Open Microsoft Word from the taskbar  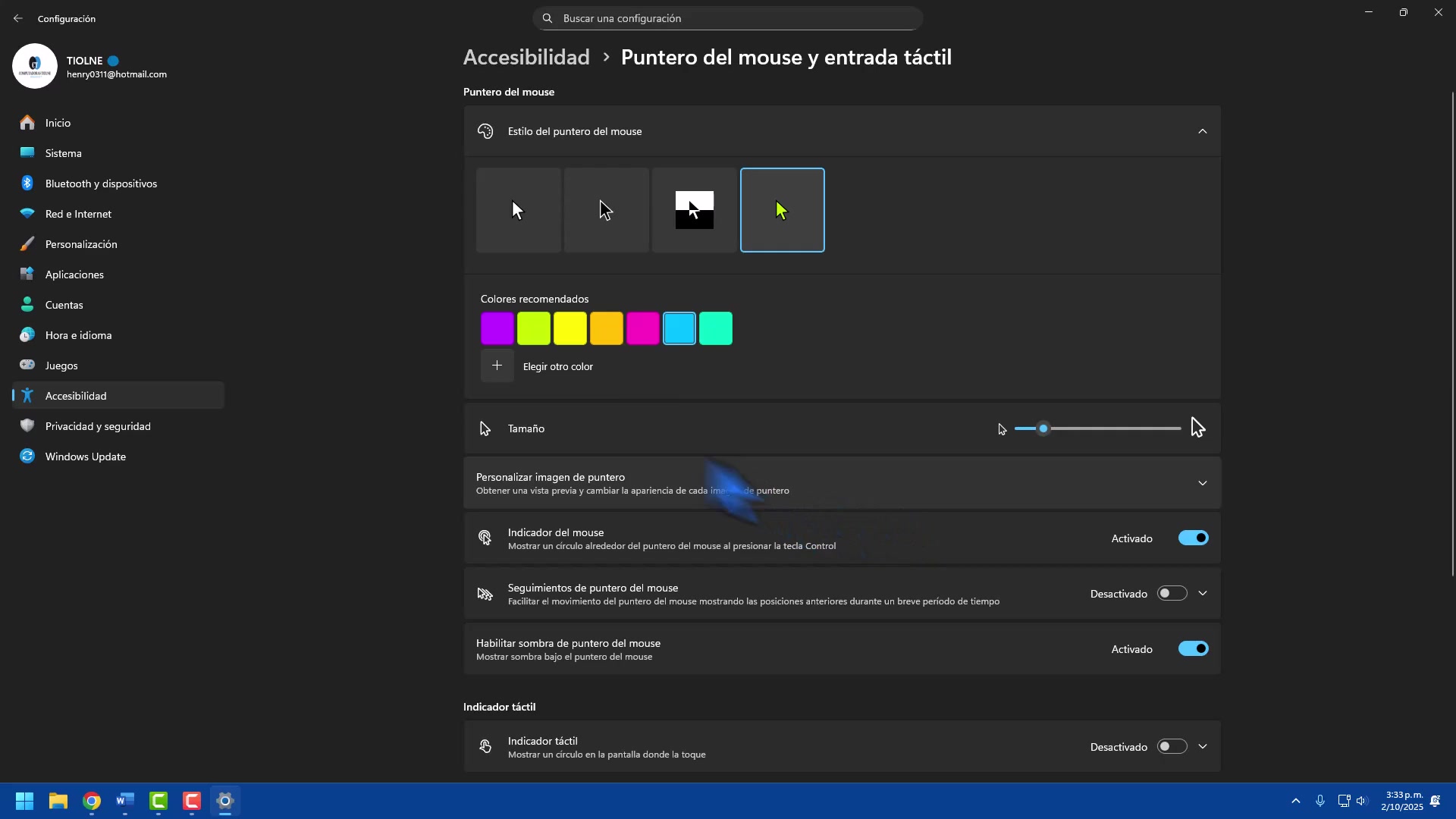pyautogui.click(x=125, y=801)
